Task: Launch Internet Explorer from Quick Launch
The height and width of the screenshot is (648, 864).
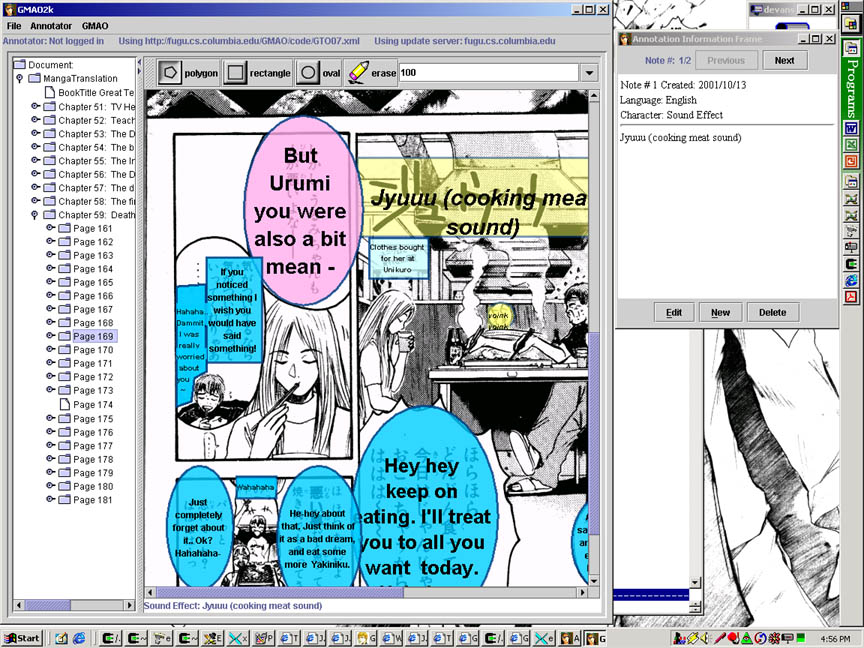Action: click(79, 638)
